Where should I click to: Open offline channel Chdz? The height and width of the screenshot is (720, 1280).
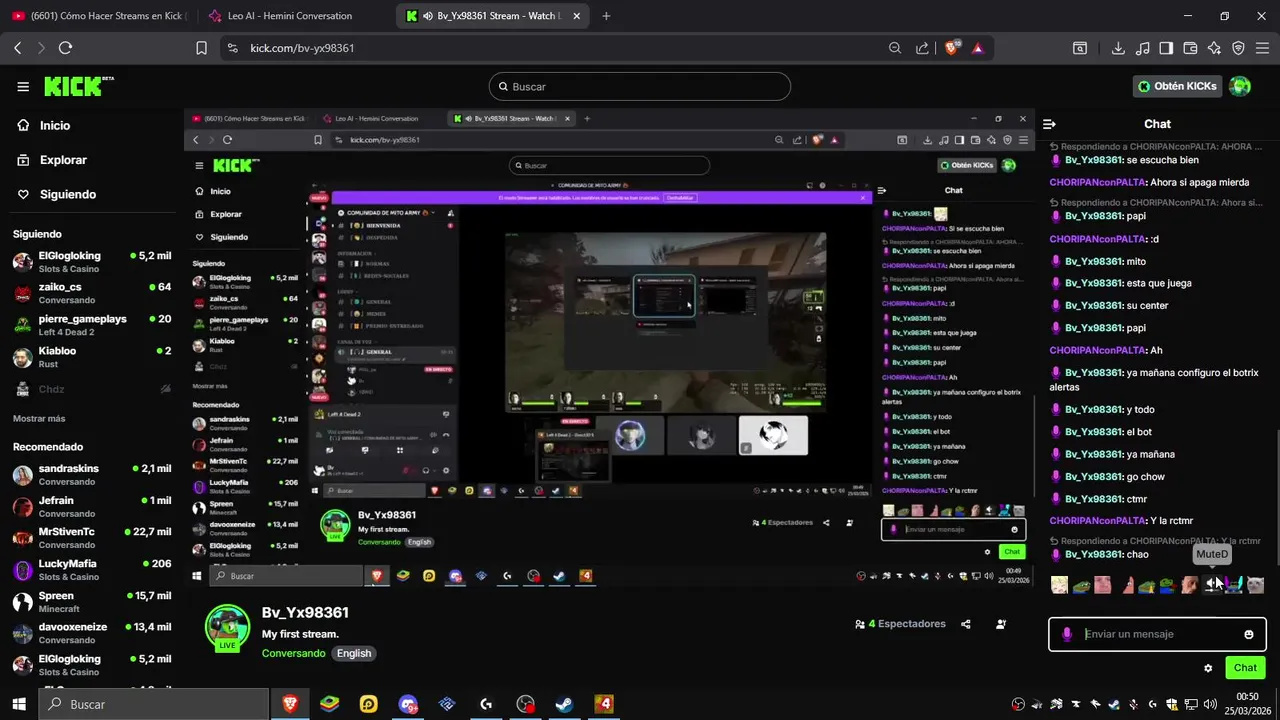[x=92, y=389]
